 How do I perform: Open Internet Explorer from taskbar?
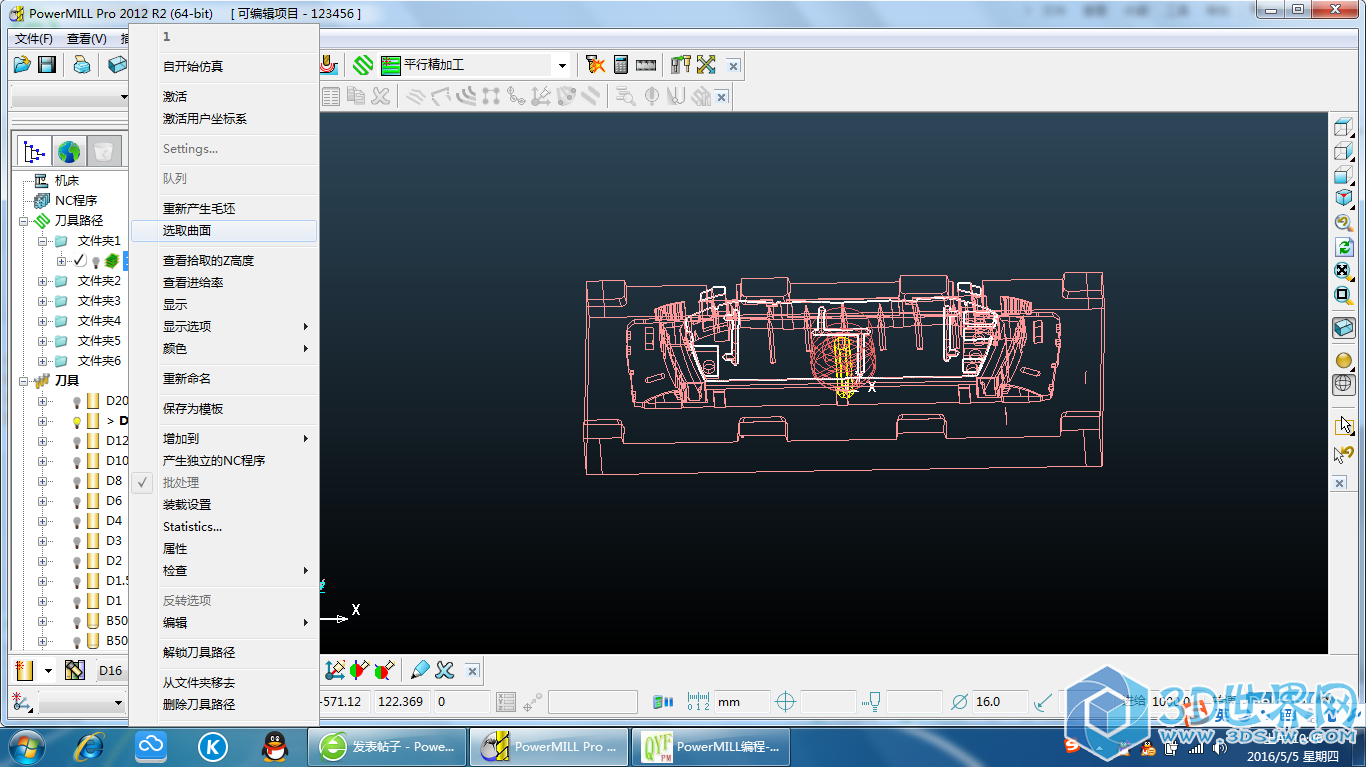[91, 746]
